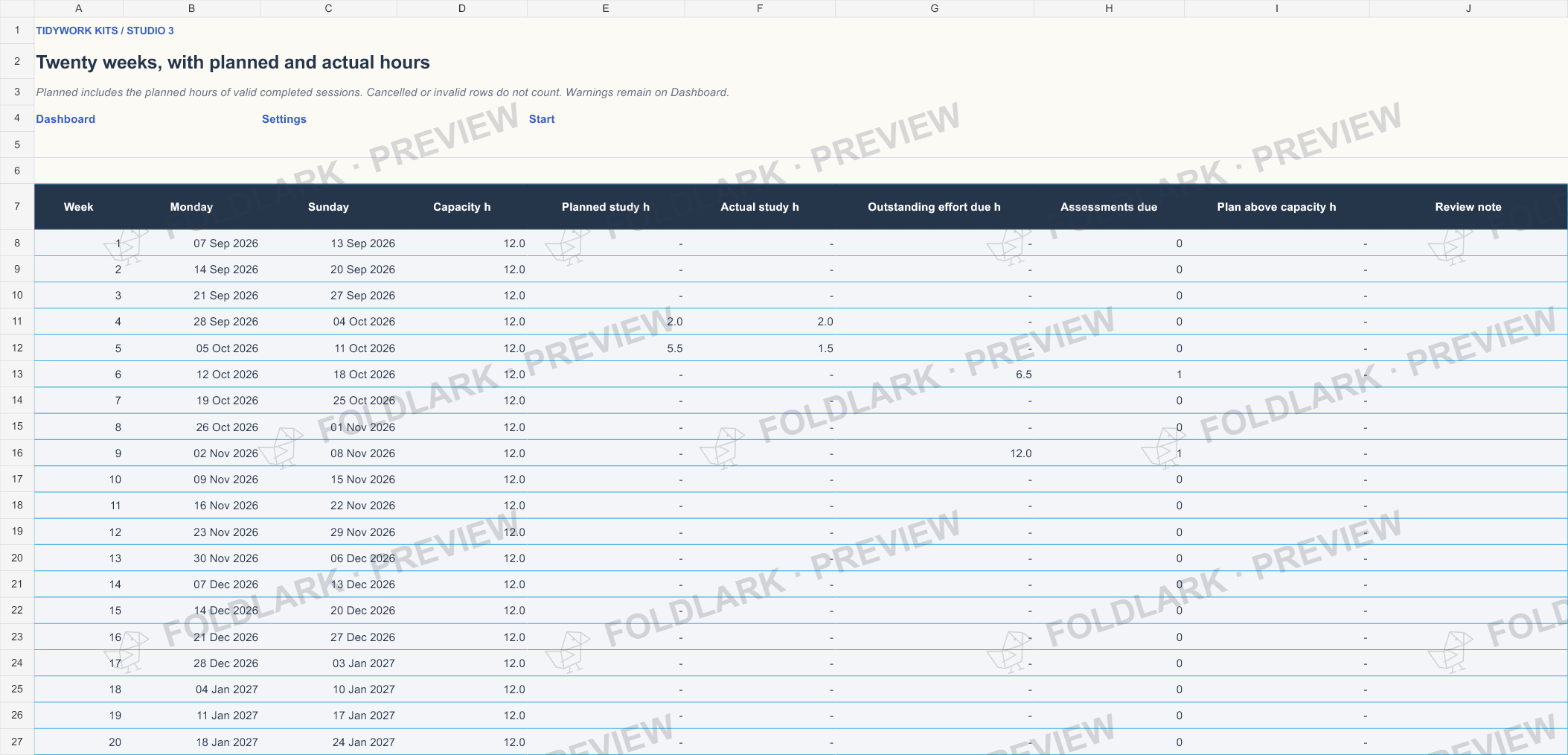Select the '04 Oct 2026' Sunday cell
This screenshot has width=1568, height=755.
328,322
